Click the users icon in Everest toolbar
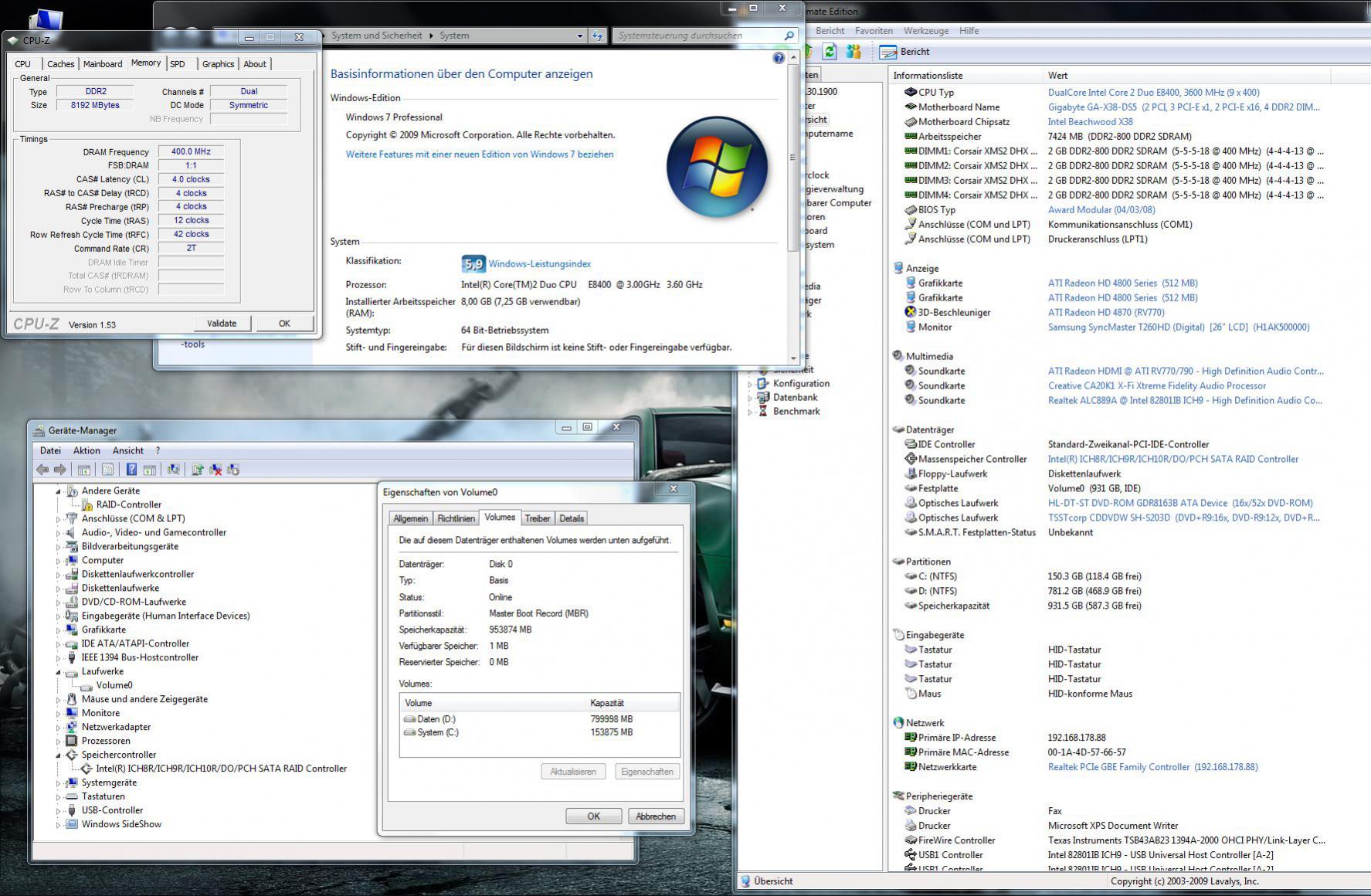The width and height of the screenshot is (1371, 896). pos(853,52)
